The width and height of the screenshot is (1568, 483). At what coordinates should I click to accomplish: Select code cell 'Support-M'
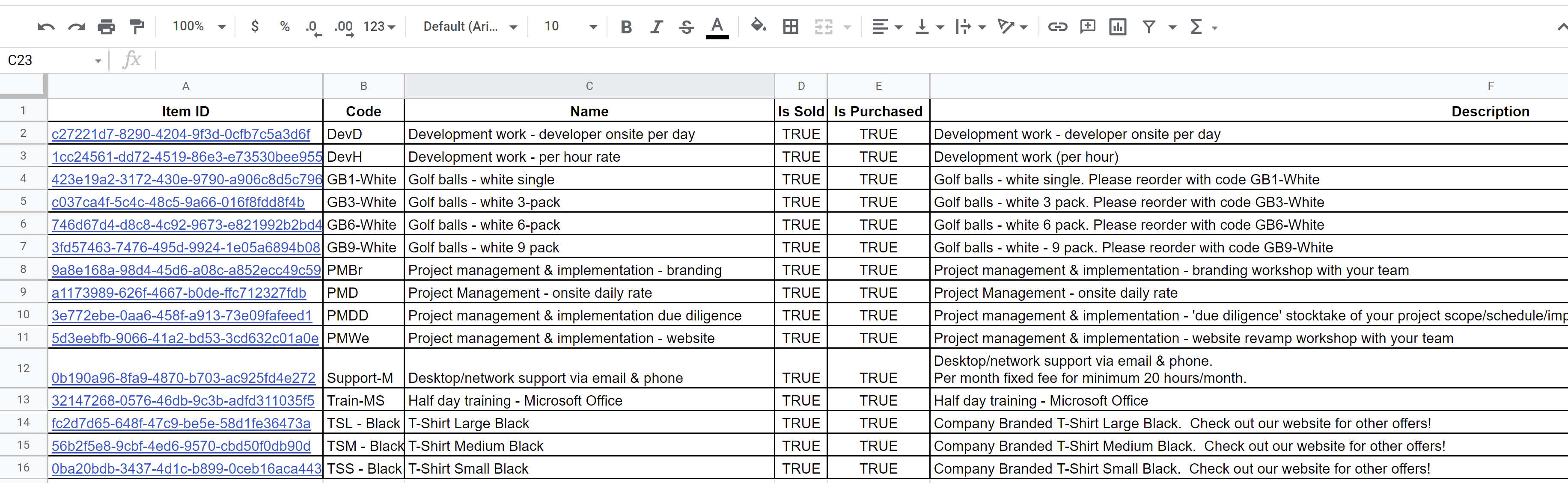363,369
